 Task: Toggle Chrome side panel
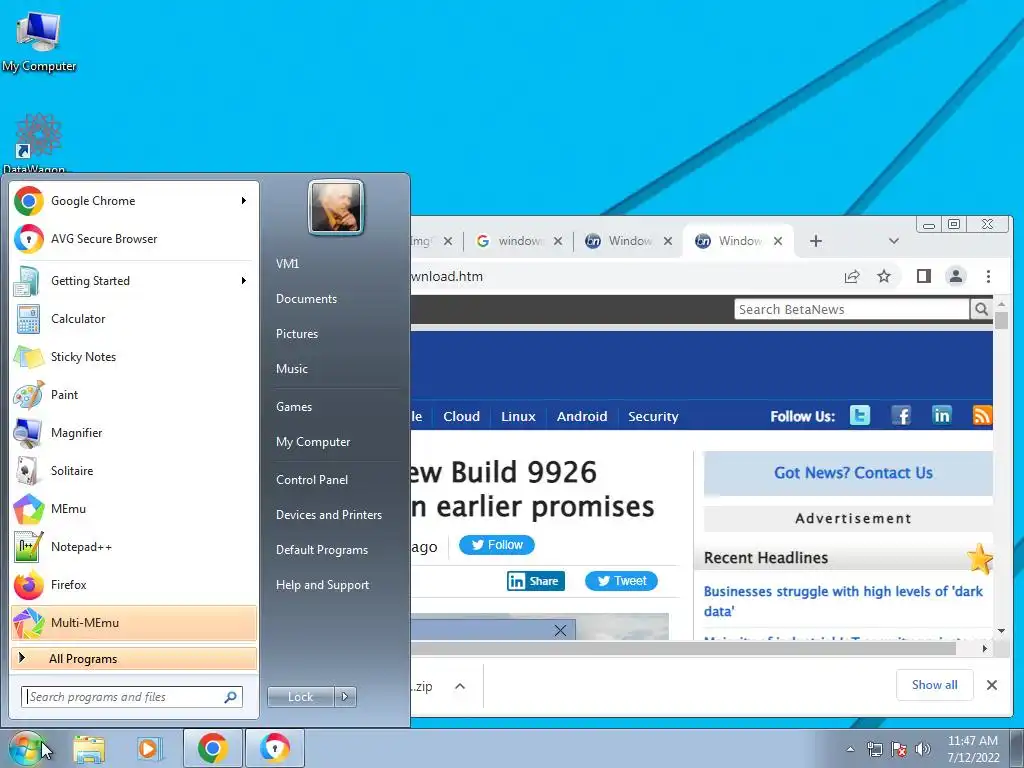(923, 276)
